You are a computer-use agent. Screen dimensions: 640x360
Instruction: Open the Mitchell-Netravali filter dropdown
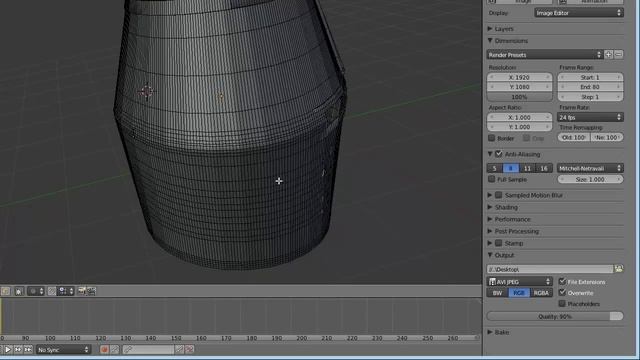[x=590, y=168]
